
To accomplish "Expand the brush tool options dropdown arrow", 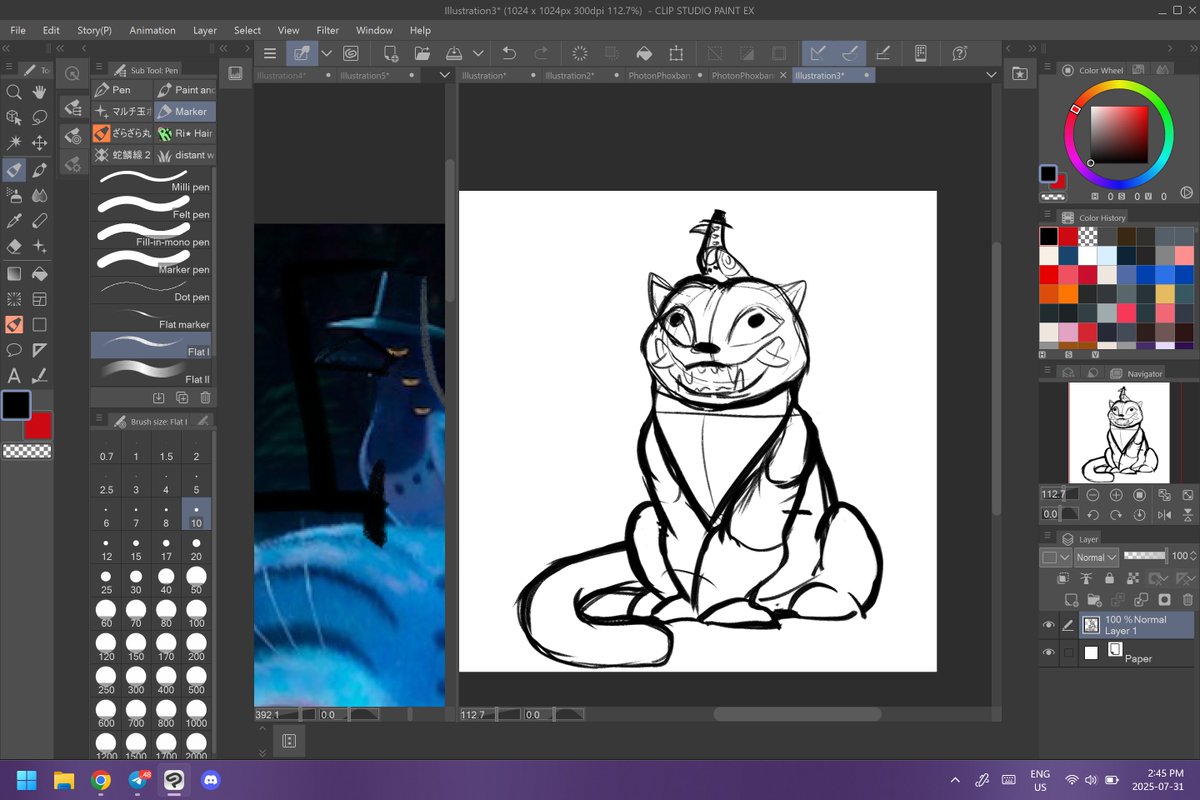I will [x=327, y=52].
